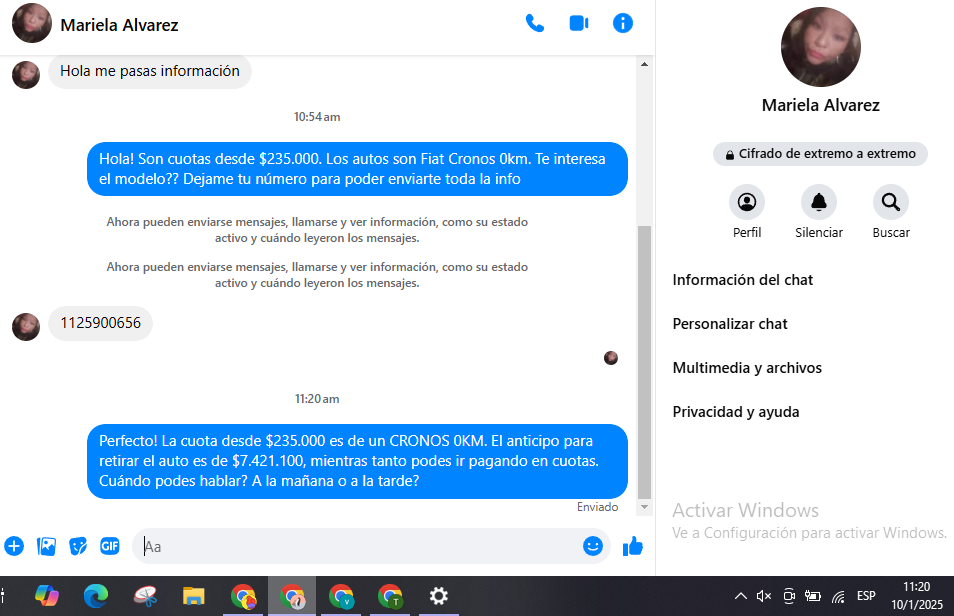
Task: Click the chat scrollbar up arrow
Action: point(644,64)
